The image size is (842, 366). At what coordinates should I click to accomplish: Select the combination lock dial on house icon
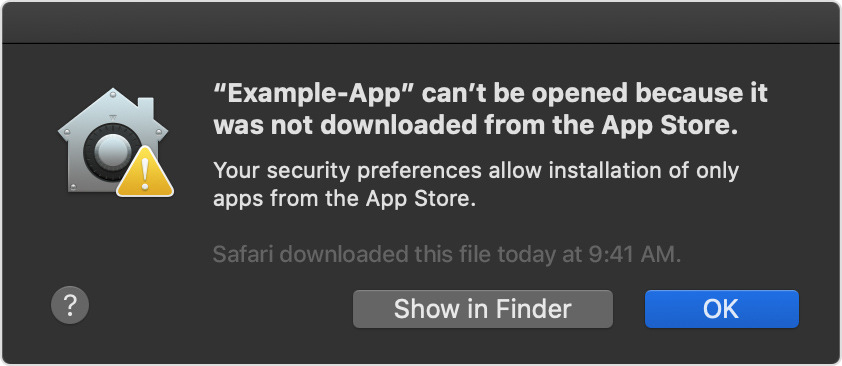click(x=111, y=149)
